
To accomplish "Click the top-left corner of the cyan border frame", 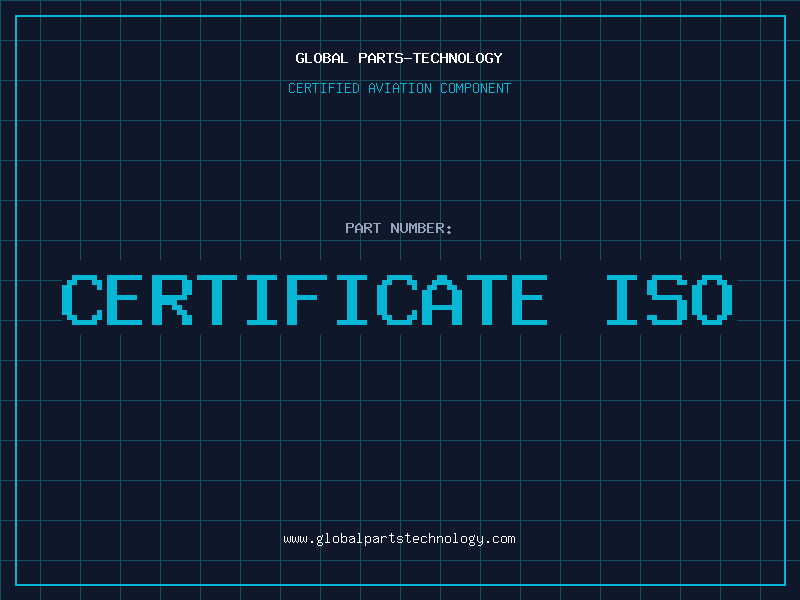I will coord(16,16).
